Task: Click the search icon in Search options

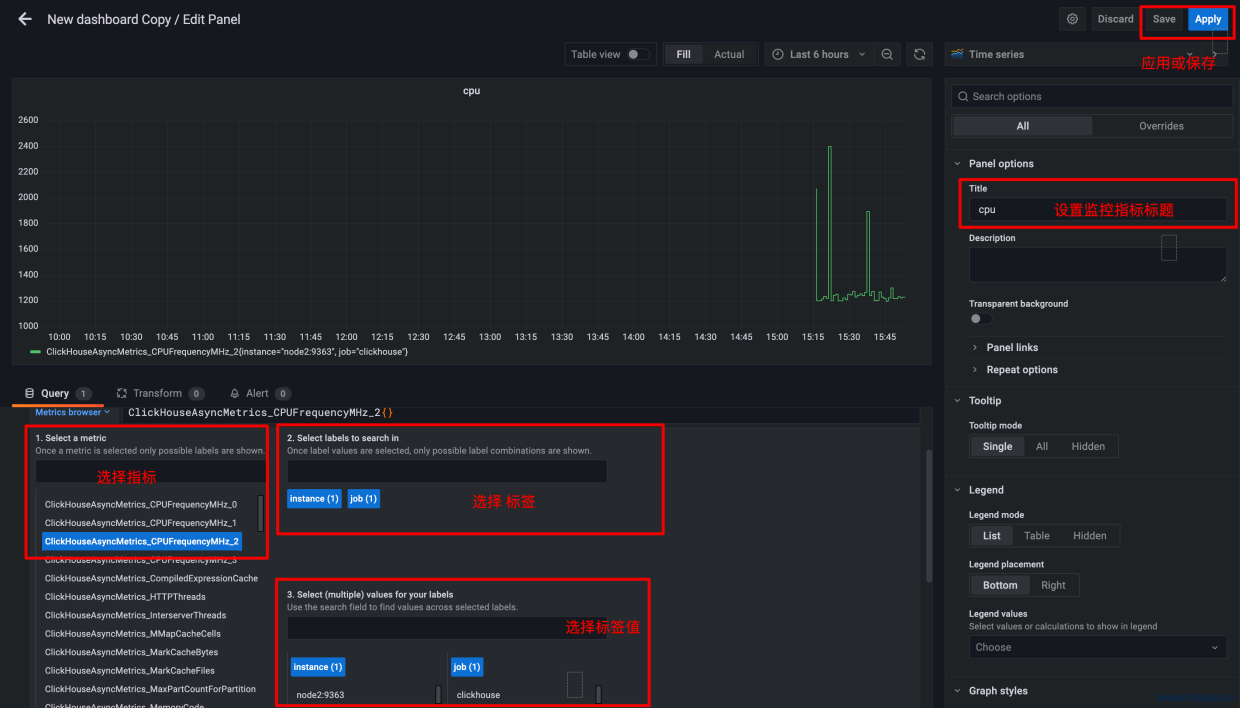Action: point(963,96)
